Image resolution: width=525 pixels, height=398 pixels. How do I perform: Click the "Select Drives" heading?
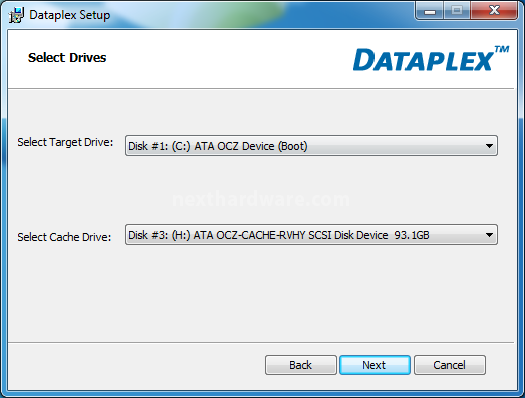pos(67,58)
